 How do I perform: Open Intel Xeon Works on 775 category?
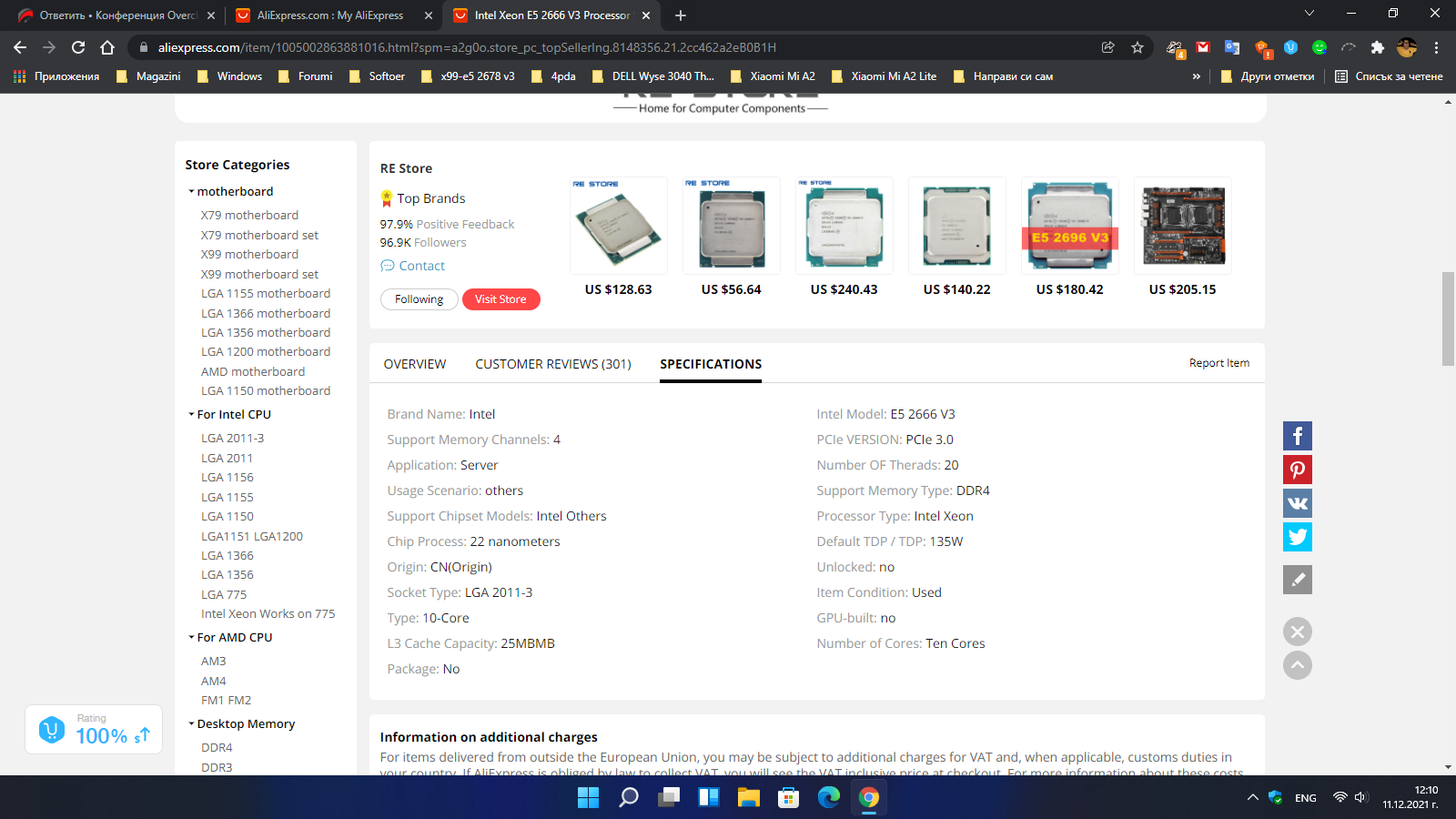pyautogui.click(x=268, y=613)
